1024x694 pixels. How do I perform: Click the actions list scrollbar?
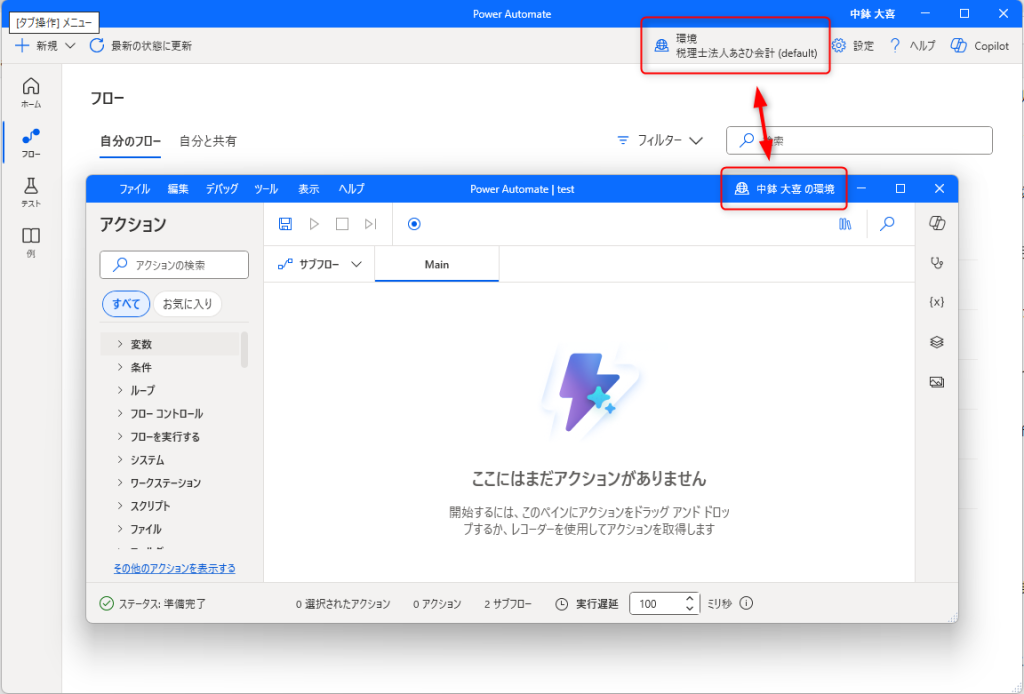pyautogui.click(x=245, y=350)
